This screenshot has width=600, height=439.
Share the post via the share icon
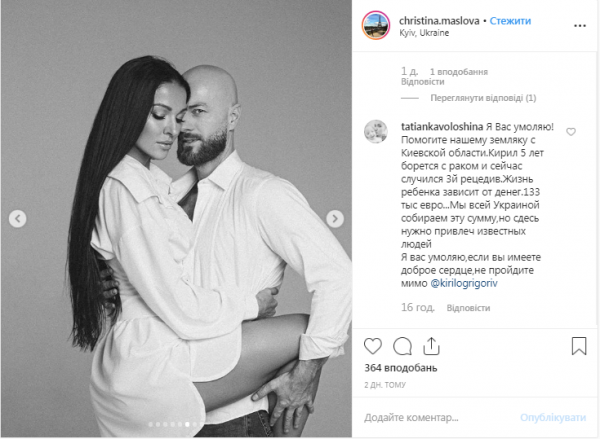(x=431, y=346)
